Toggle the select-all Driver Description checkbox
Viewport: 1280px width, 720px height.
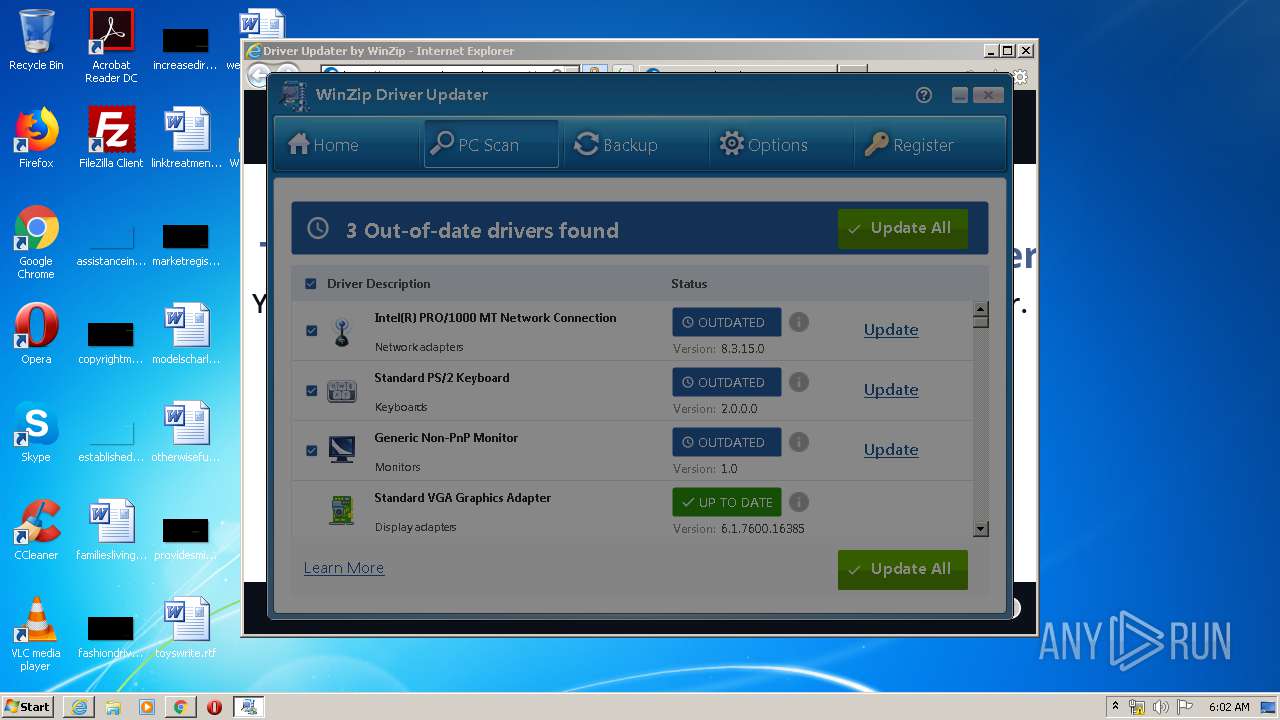311,284
